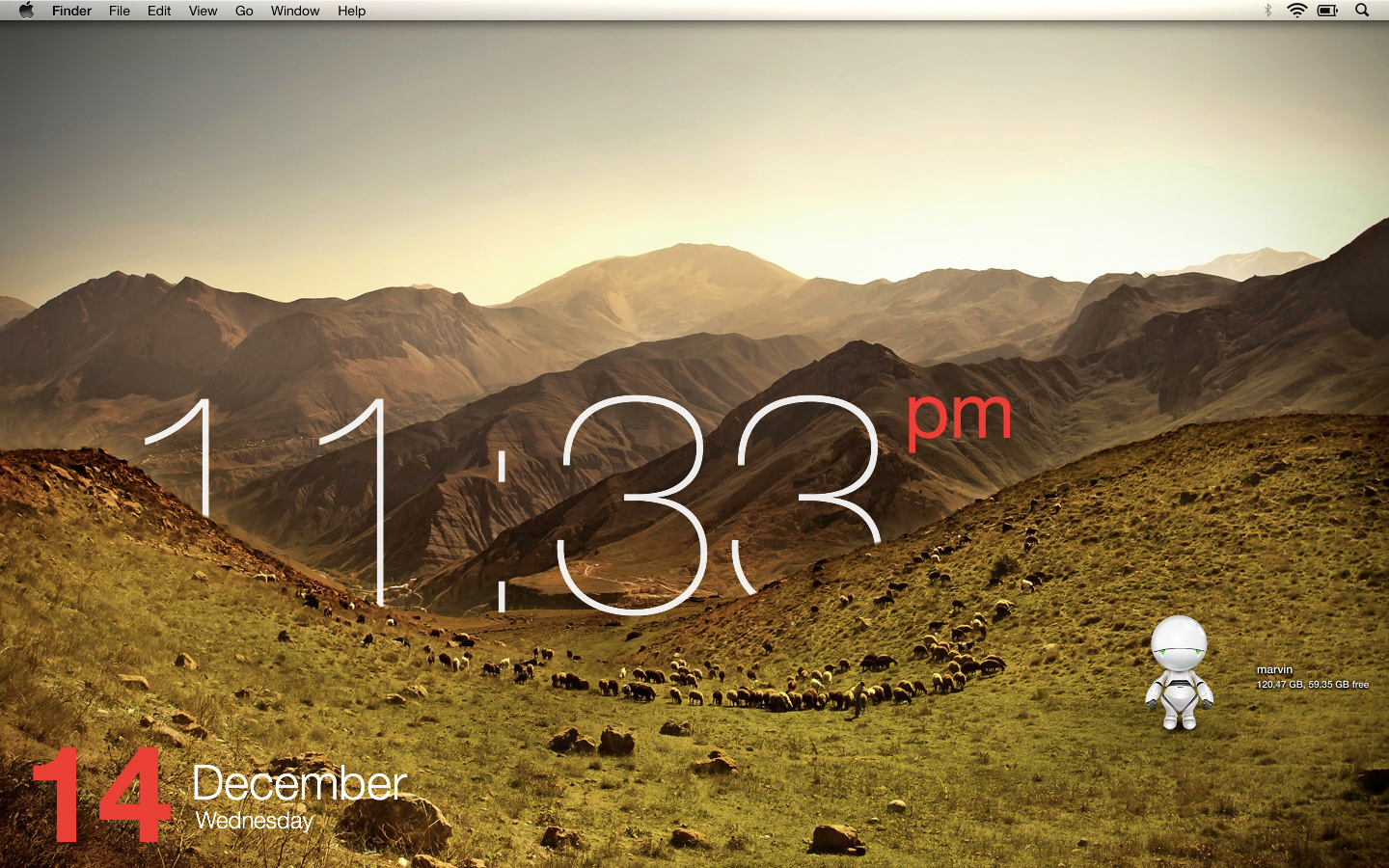Click the 11:33 desktop clock widget
This screenshot has height=868, width=1389.
click(512, 504)
